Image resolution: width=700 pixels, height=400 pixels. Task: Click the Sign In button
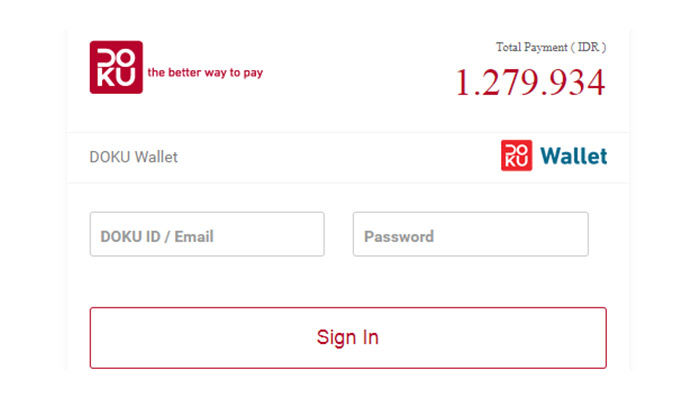[348, 338]
